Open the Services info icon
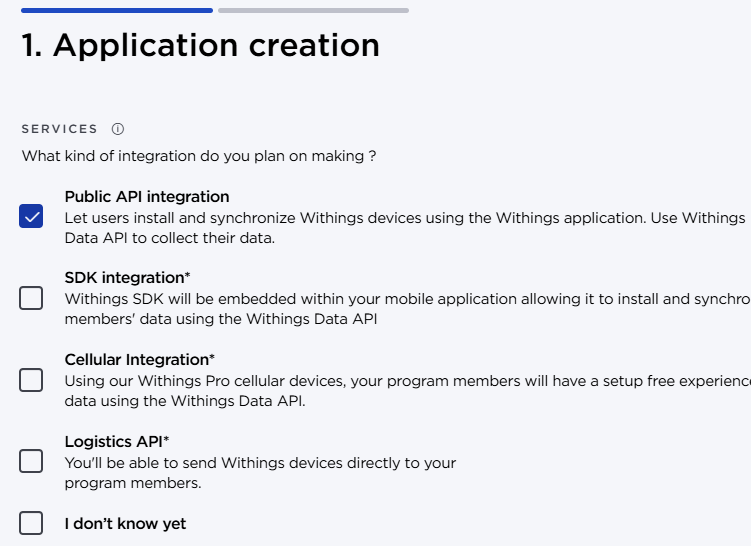 point(118,129)
